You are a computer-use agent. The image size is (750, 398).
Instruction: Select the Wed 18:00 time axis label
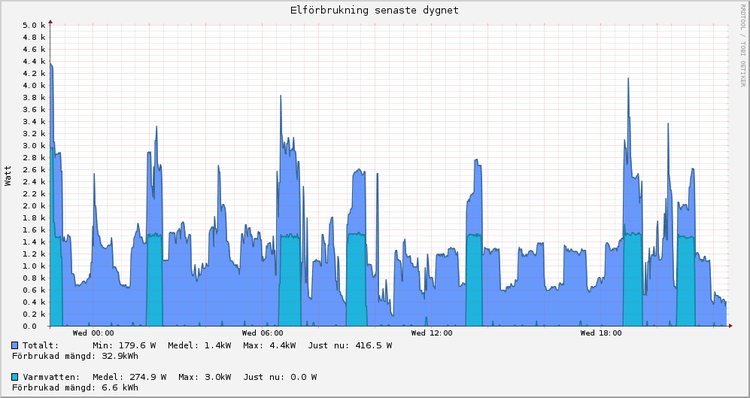601,333
